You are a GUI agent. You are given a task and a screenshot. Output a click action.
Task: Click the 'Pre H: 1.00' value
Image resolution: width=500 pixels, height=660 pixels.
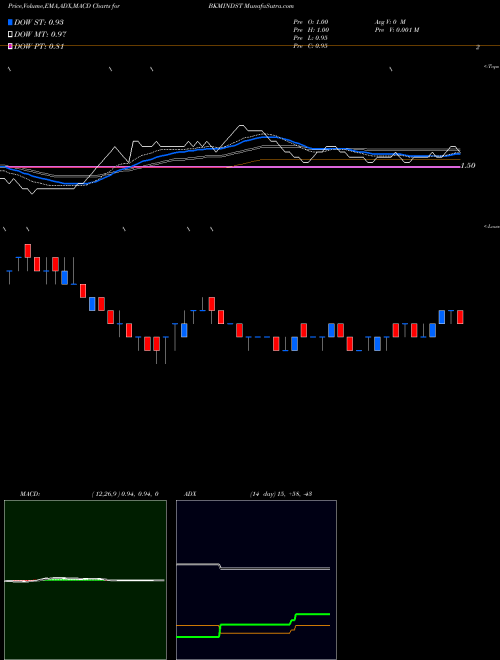(x=311, y=30)
